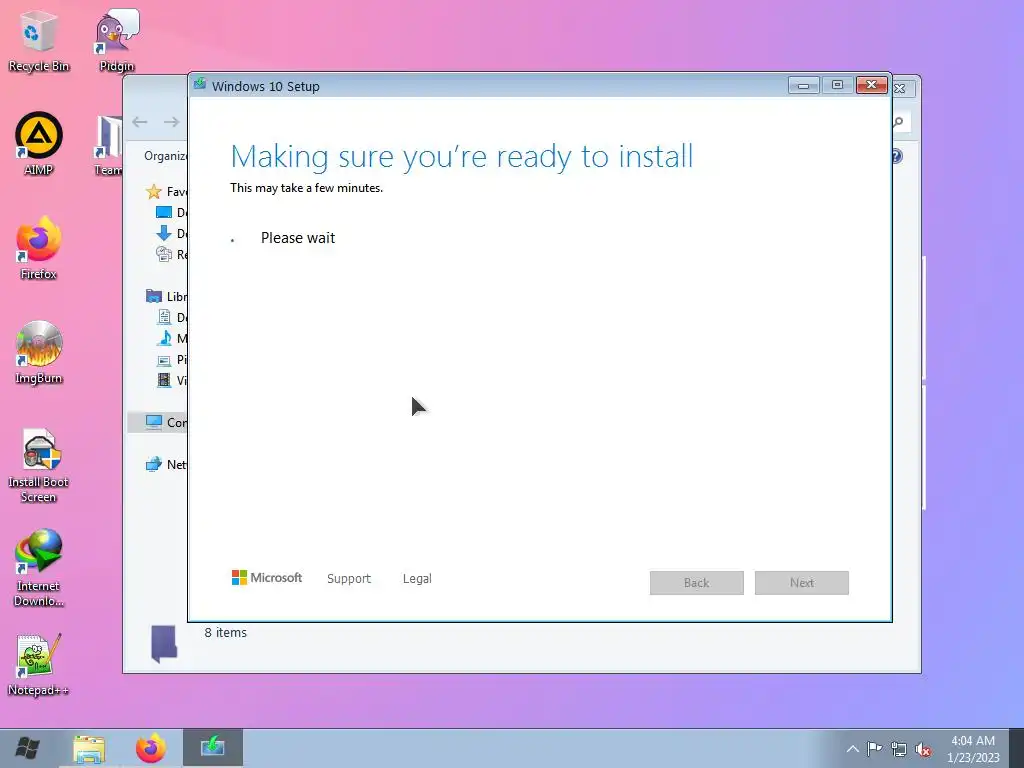
Task: Open the Notepad++ desktop shortcut
Action: (x=38, y=665)
